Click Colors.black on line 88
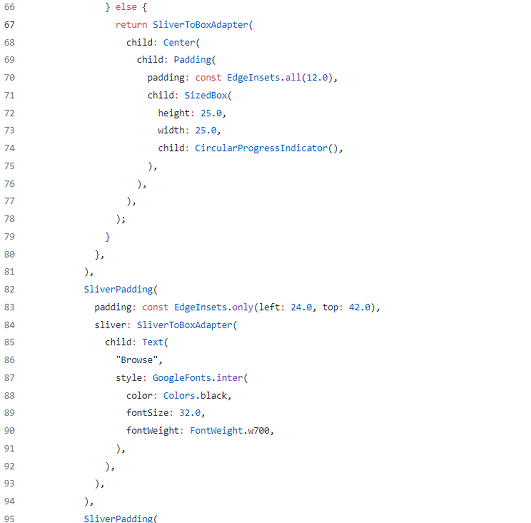Image resolution: width=531 pixels, height=523 pixels. coord(195,396)
